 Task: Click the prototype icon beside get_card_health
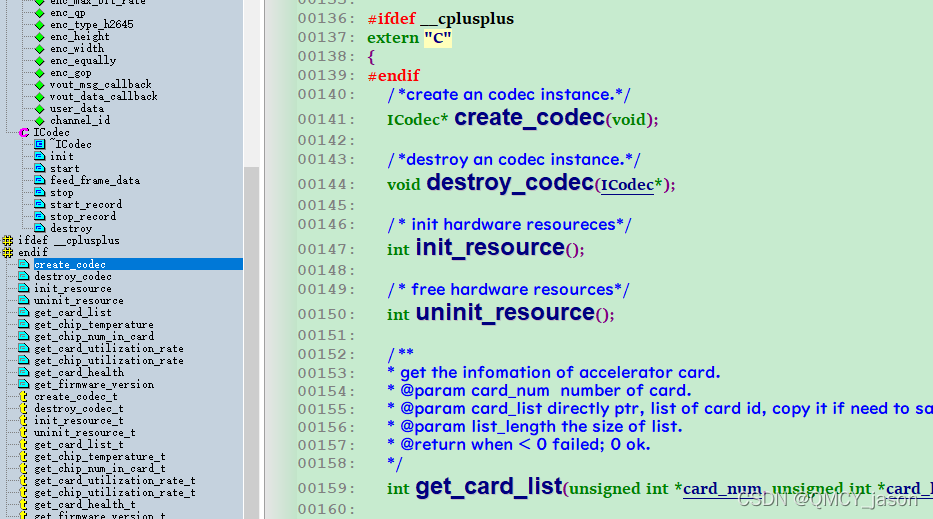[x=24, y=373]
